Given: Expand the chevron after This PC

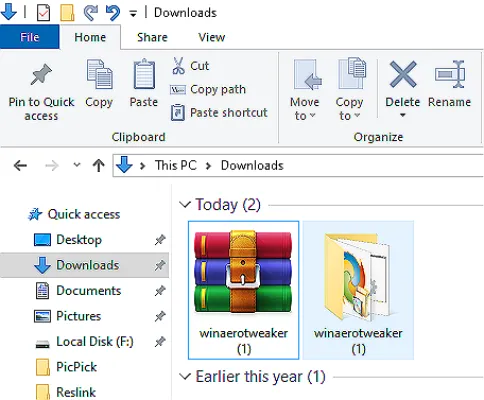Looking at the screenshot, I should click(x=209, y=166).
